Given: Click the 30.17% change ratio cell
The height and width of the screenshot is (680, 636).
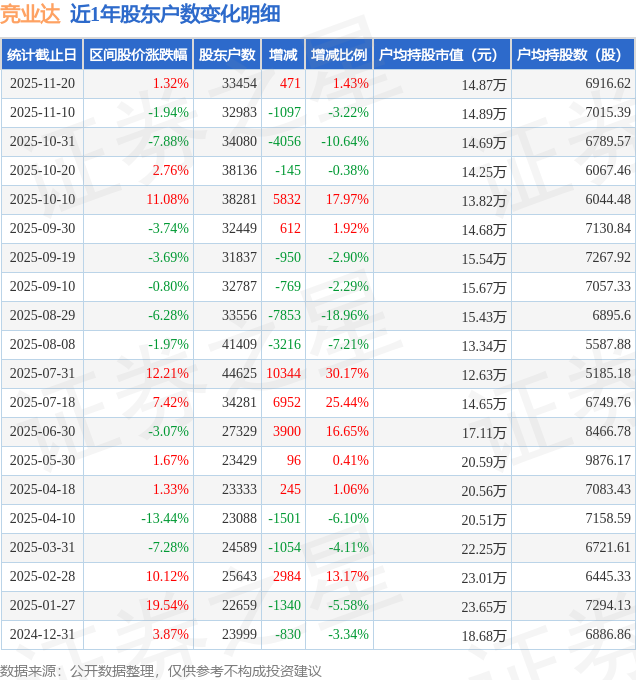Looking at the screenshot, I should click(346, 373).
